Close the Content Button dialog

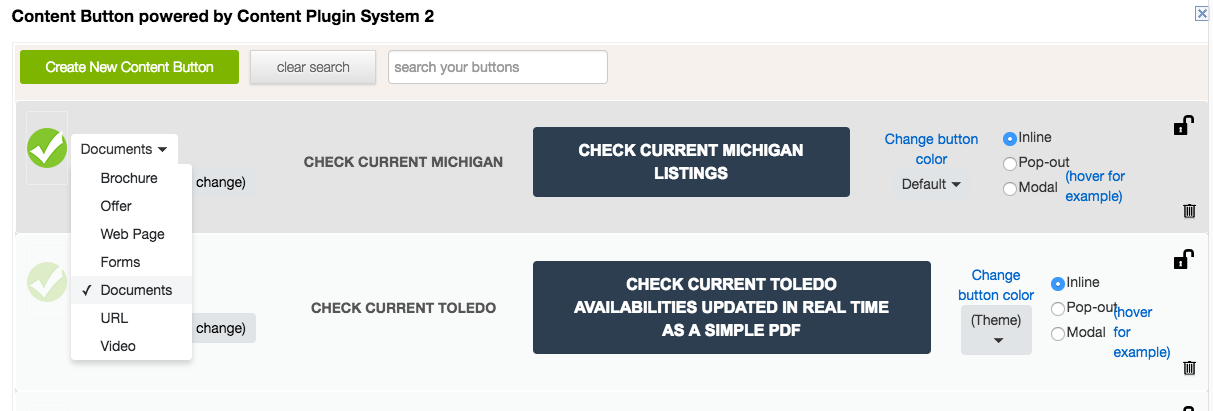pos(1202,13)
